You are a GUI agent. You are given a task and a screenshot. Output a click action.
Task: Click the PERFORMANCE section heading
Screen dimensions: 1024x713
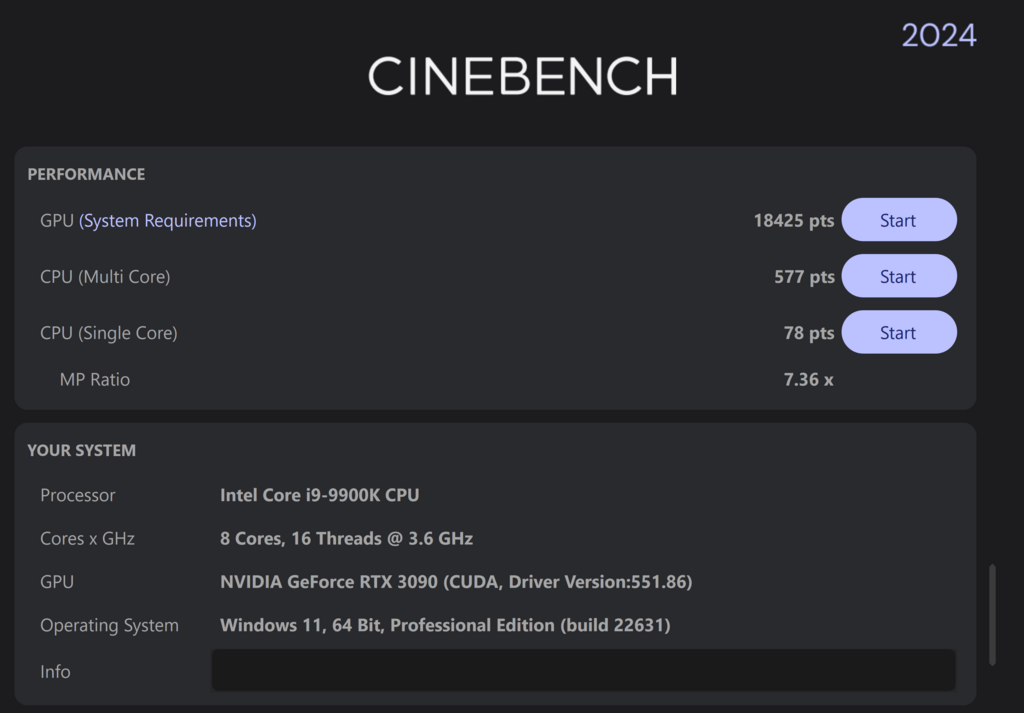pos(86,174)
